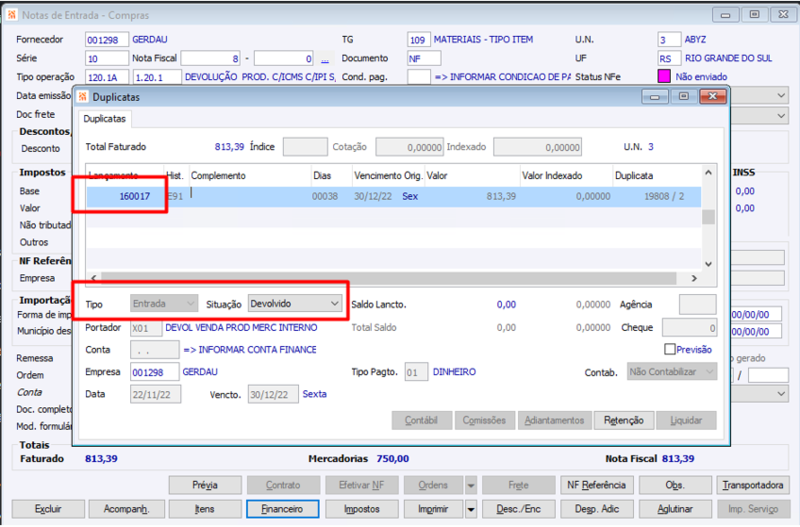Click the Empresa field in Duplicatas

coord(155,372)
